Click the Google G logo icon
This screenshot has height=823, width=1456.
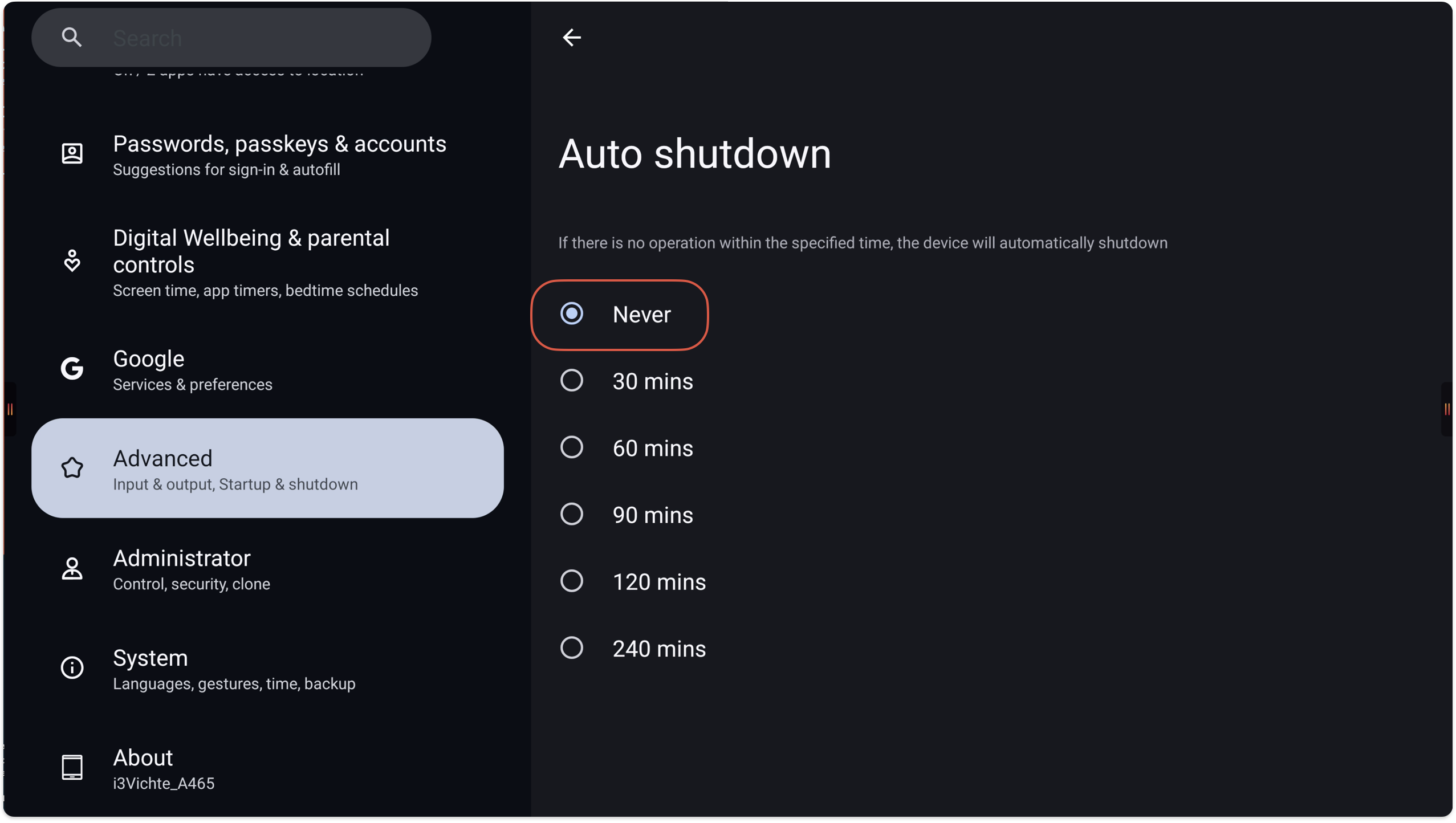coord(72,369)
